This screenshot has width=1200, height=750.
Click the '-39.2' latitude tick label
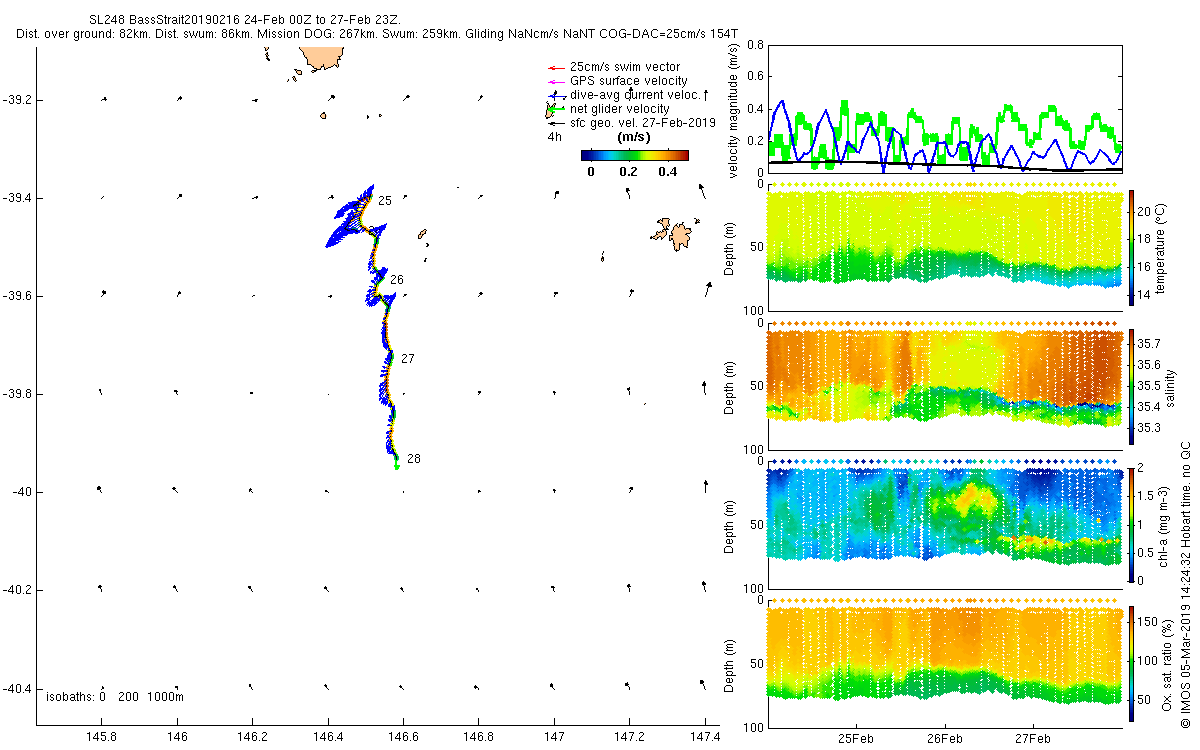click(x=18, y=100)
